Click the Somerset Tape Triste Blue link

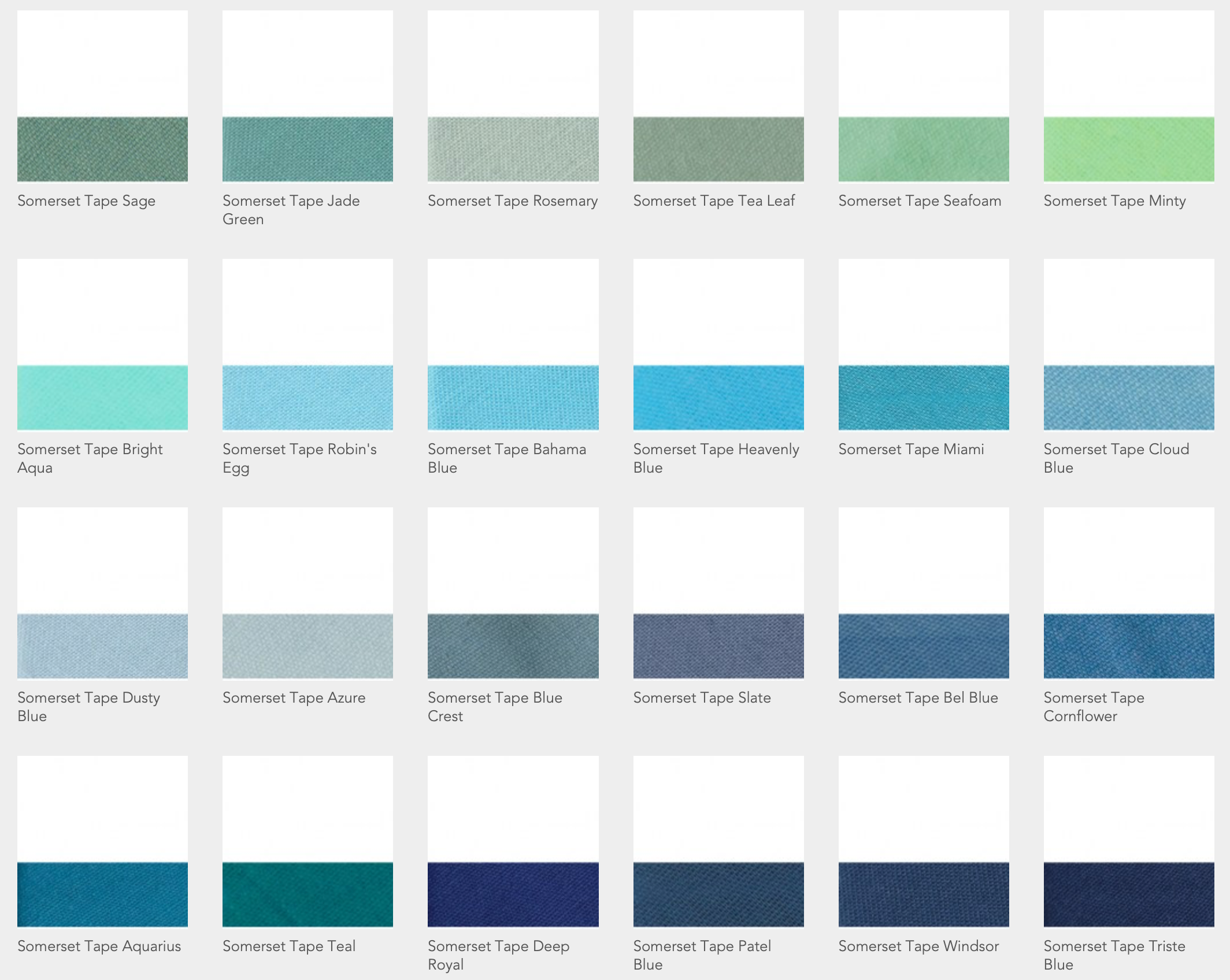pyautogui.click(x=1114, y=955)
